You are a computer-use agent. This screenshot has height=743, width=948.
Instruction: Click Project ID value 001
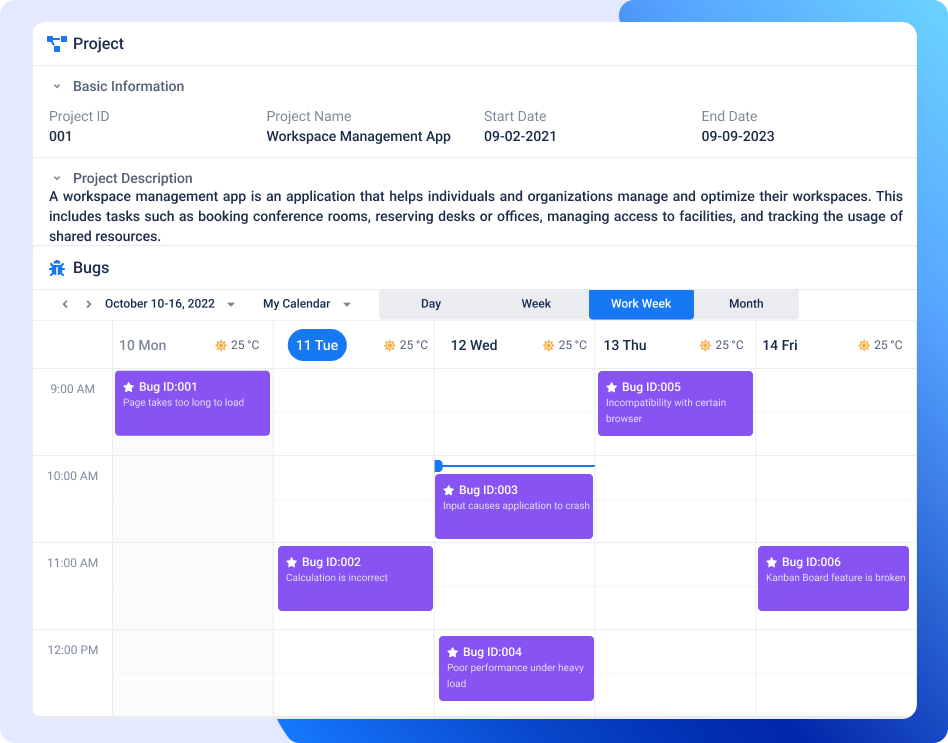60,136
